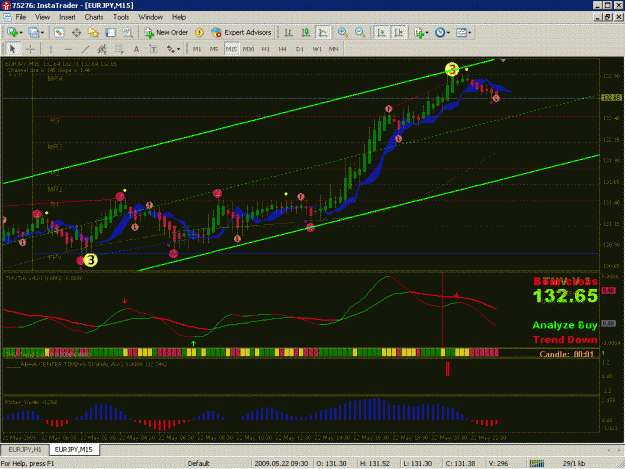Open the Navigator favorites star icon
The height and width of the screenshot is (469, 625).
coord(93,33)
